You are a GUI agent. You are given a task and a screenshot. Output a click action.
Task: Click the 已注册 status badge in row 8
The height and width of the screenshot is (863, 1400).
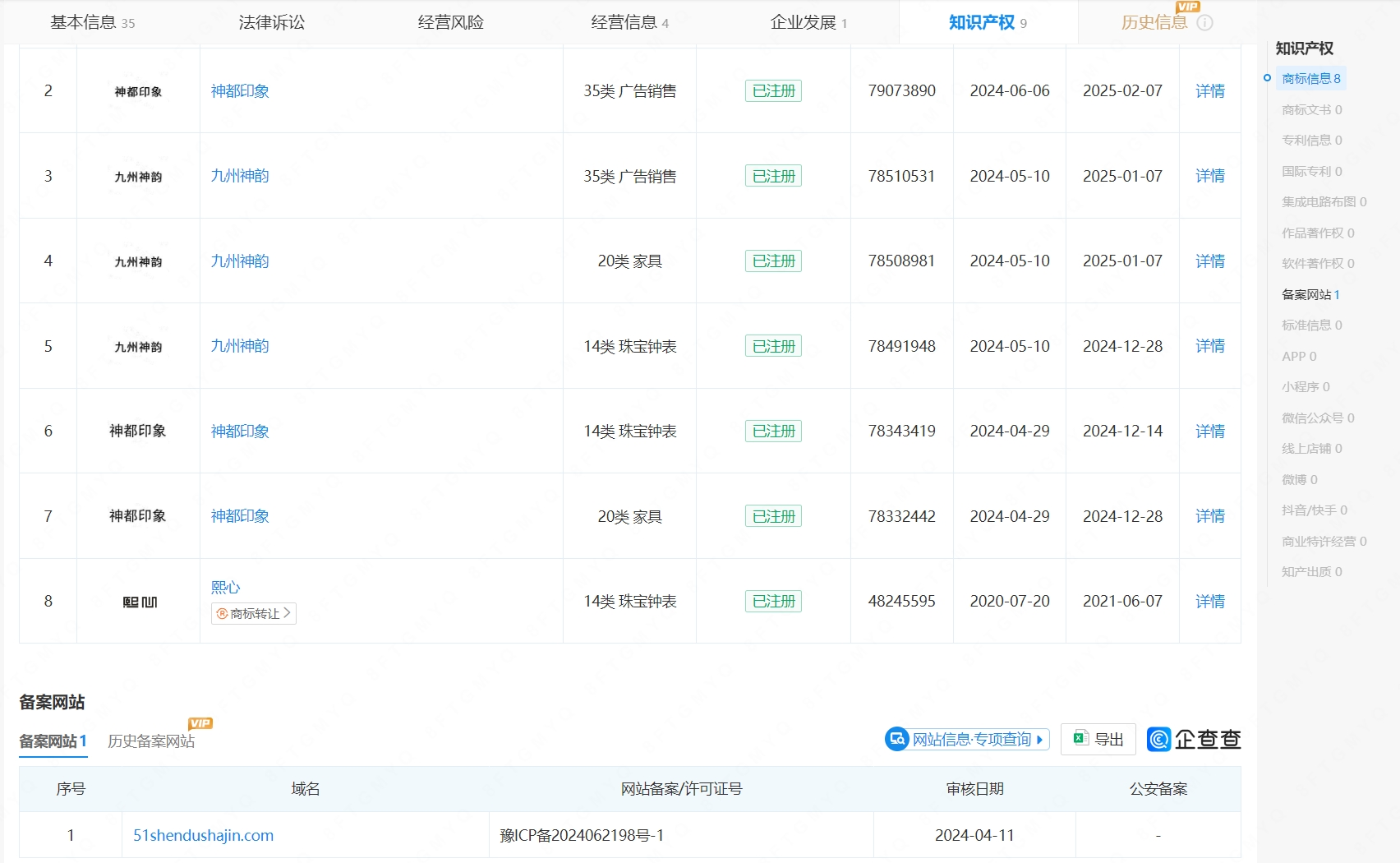point(773,602)
